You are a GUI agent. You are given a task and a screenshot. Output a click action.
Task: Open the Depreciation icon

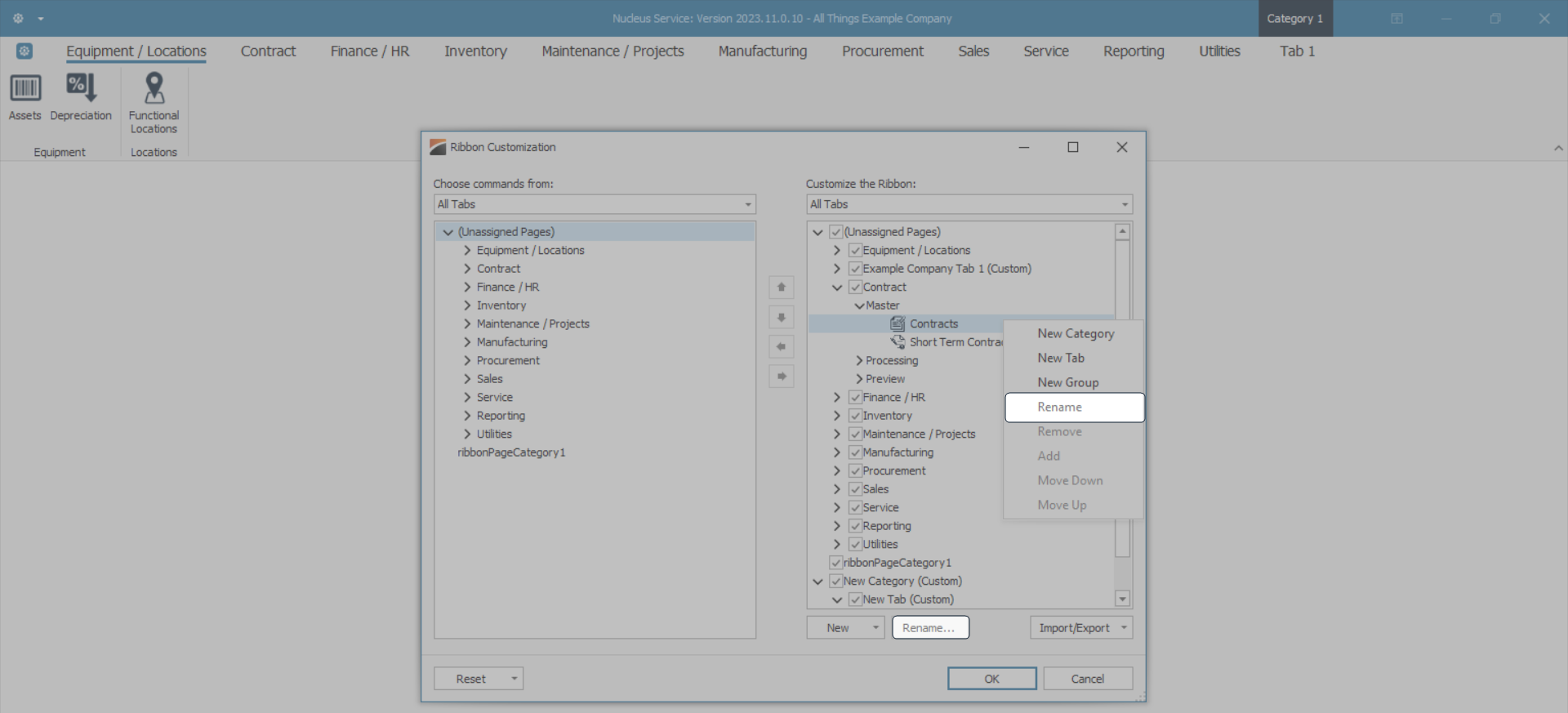pos(81,87)
